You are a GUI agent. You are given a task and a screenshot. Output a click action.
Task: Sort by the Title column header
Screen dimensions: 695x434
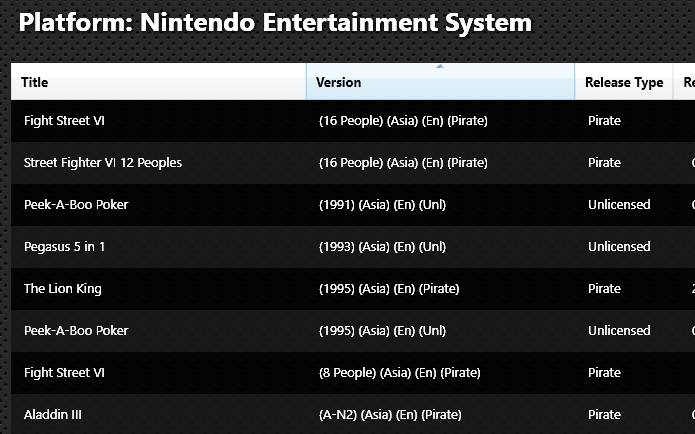coord(158,82)
